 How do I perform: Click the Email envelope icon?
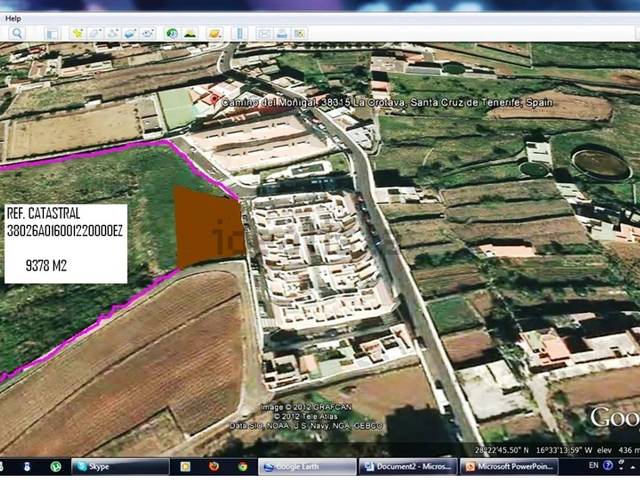[x=264, y=34]
